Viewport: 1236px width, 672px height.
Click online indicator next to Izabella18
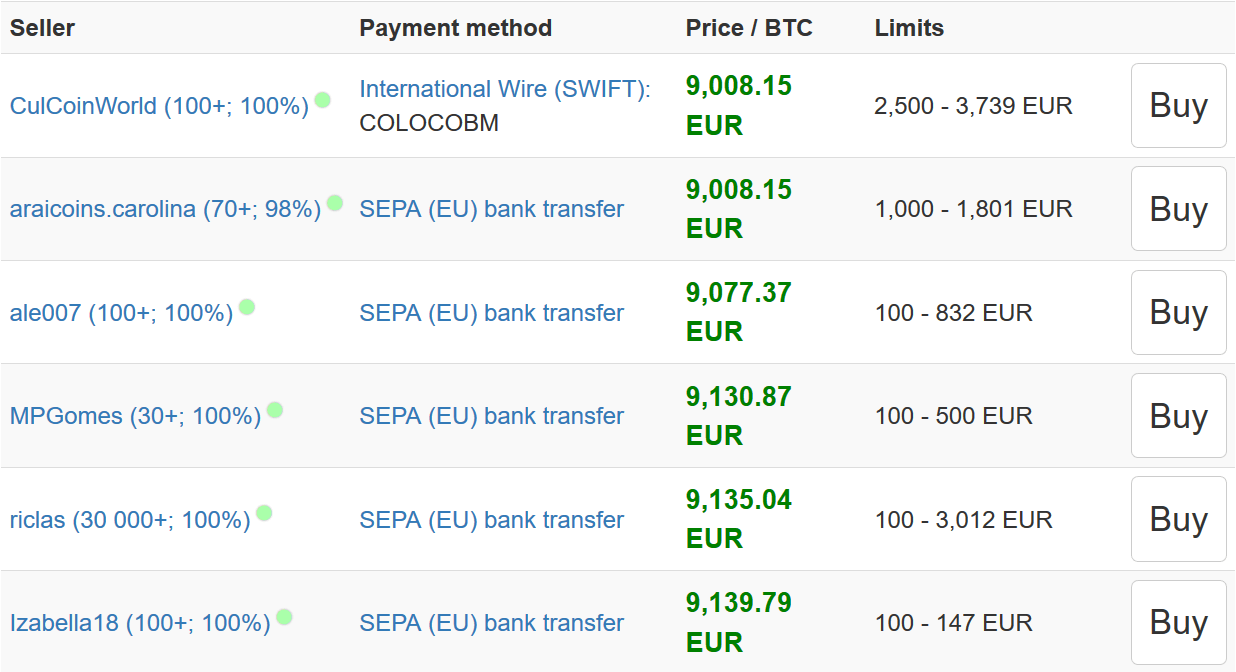pyautogui.click(x=284, y=617)
